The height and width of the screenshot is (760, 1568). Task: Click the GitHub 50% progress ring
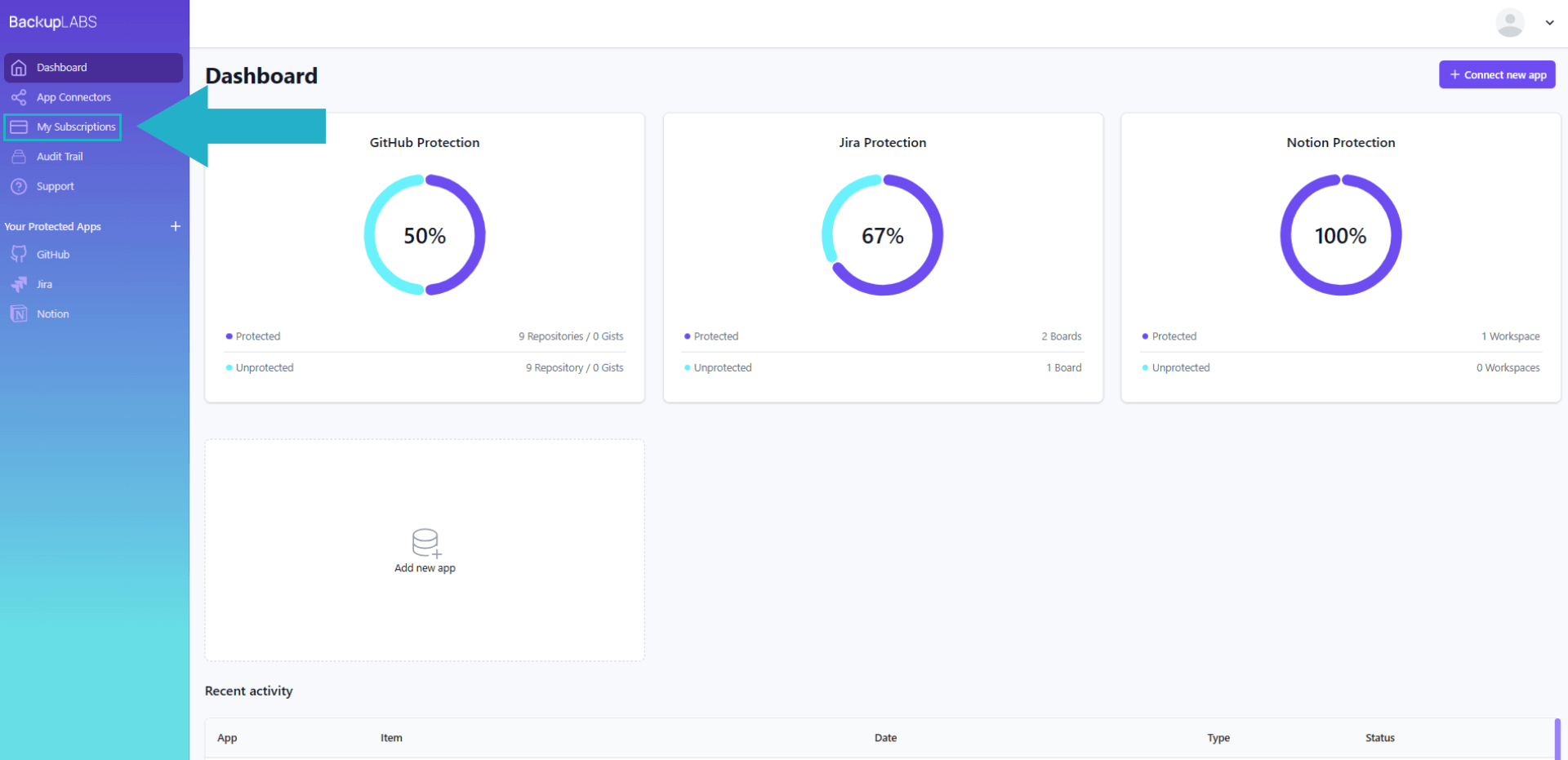[425, 235]
